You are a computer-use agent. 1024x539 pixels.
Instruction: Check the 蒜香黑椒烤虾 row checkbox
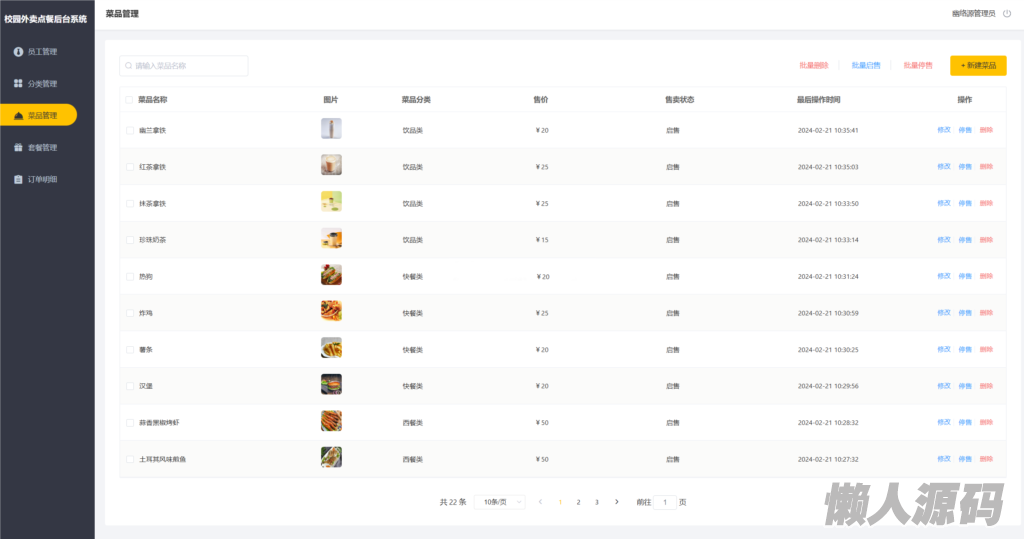pos(130,423)
